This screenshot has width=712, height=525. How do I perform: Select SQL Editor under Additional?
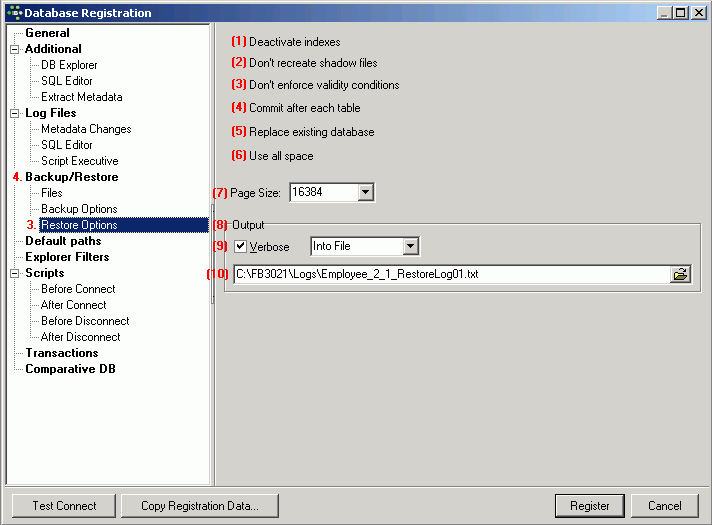point(67,81)
